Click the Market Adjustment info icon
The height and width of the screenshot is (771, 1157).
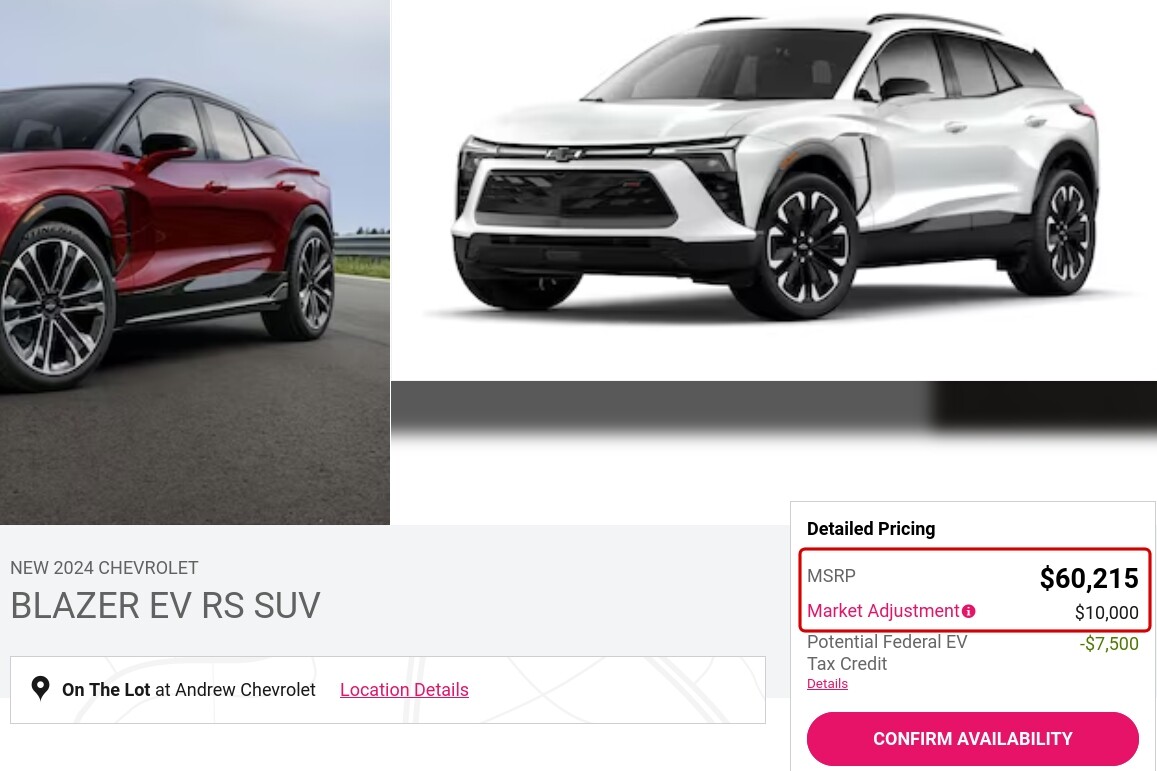pyautogui.click(x=969, y=612)
